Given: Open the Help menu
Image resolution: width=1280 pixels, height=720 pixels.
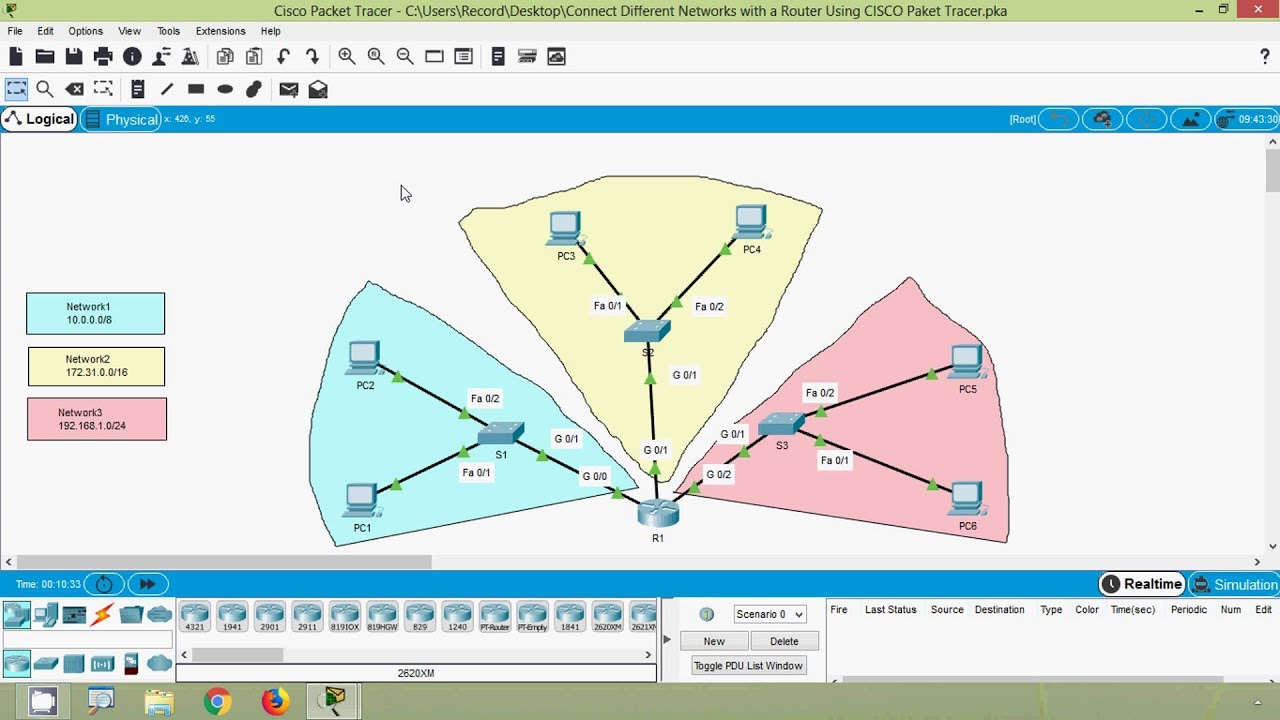Looking at the screenshot, I should 270,31.
